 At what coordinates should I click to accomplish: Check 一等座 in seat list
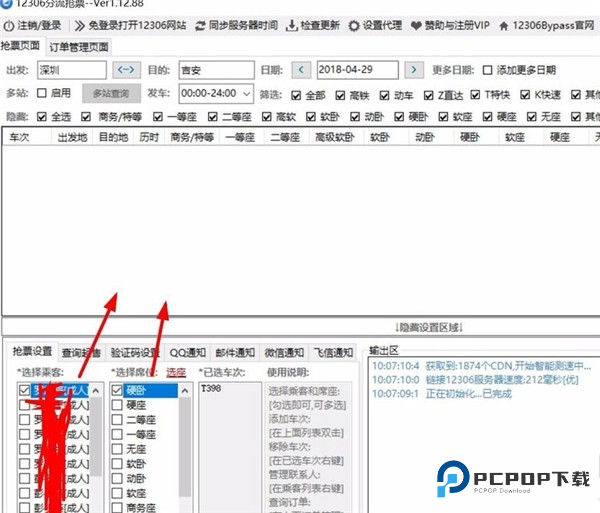[117, 434]
